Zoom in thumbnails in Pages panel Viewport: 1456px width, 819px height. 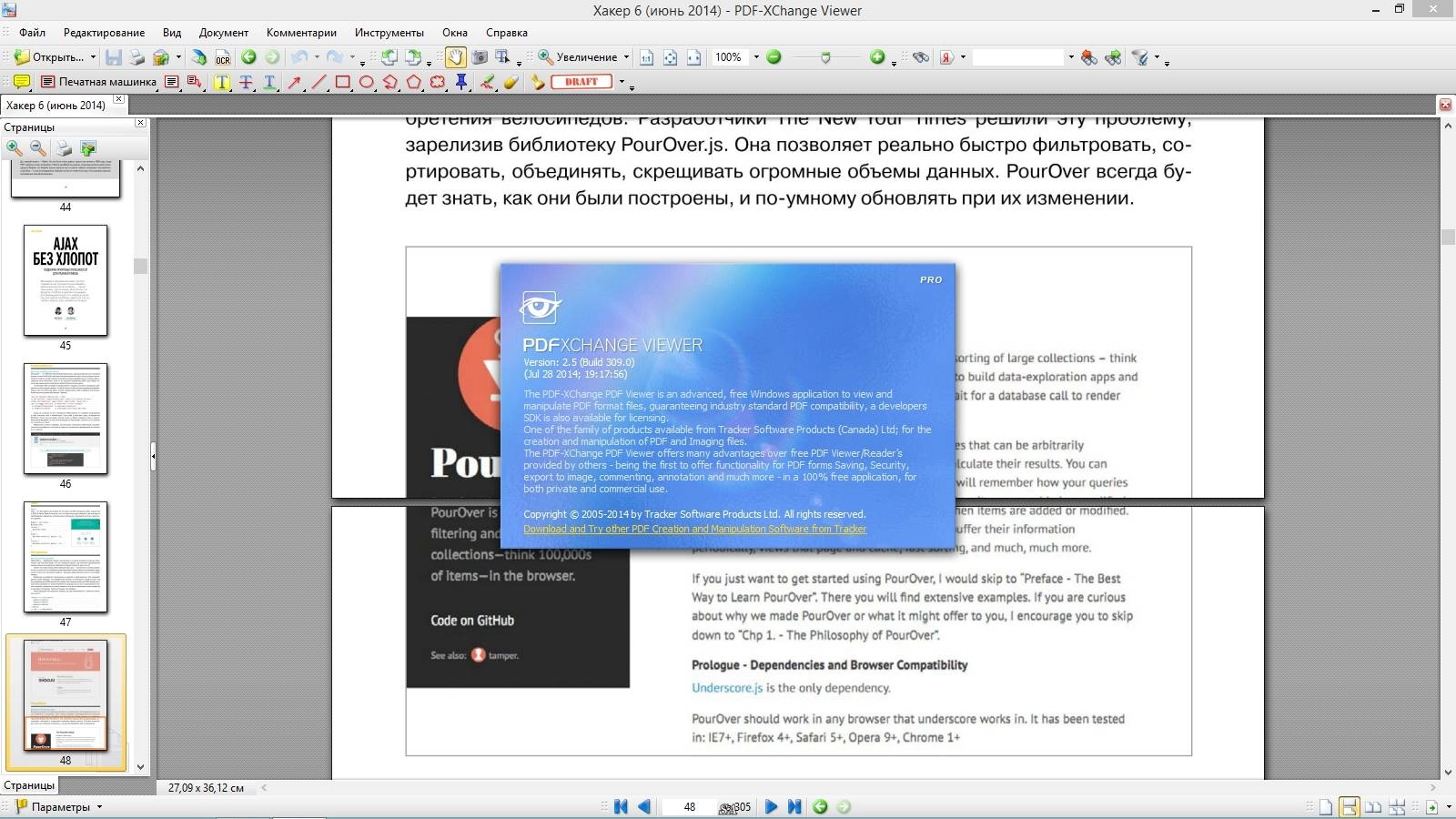tap(14, 147)
